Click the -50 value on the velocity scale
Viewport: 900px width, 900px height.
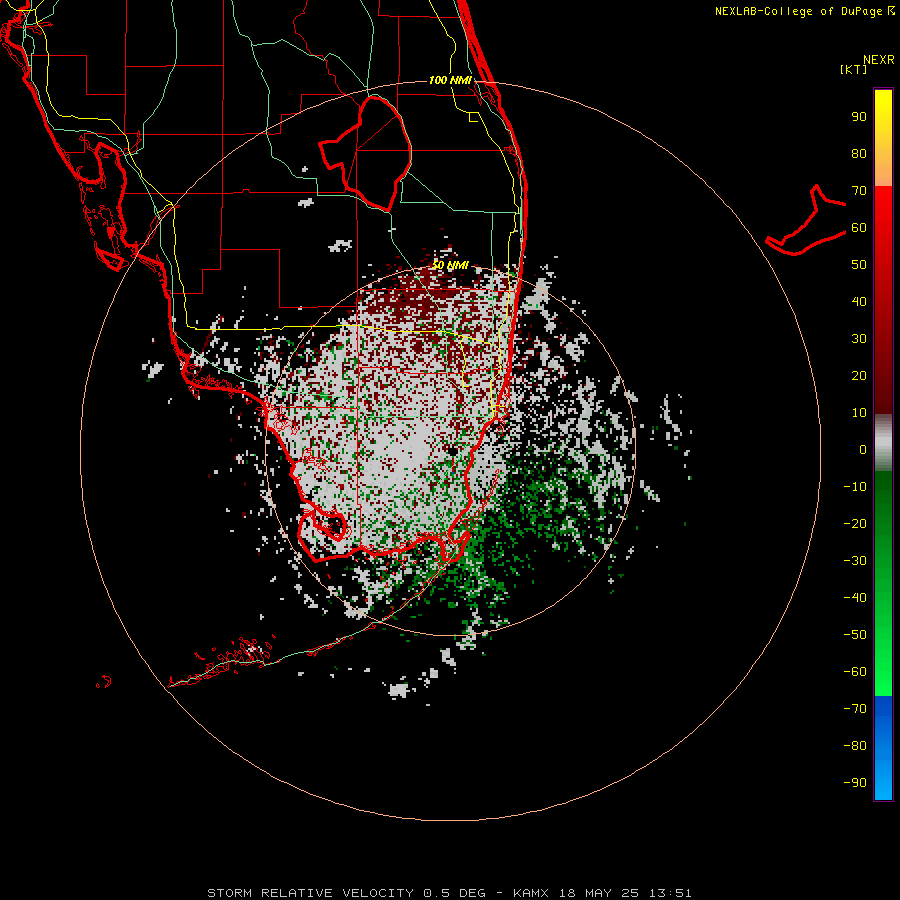(855, 634)
